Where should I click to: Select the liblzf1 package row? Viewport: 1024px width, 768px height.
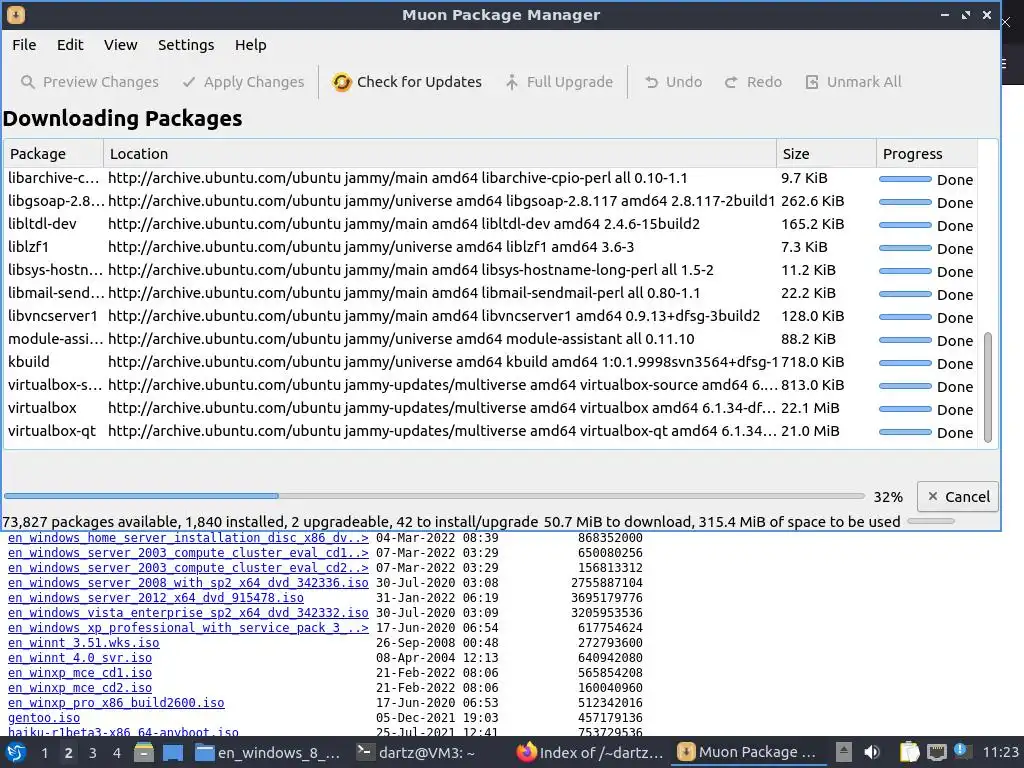pos(490,248)
